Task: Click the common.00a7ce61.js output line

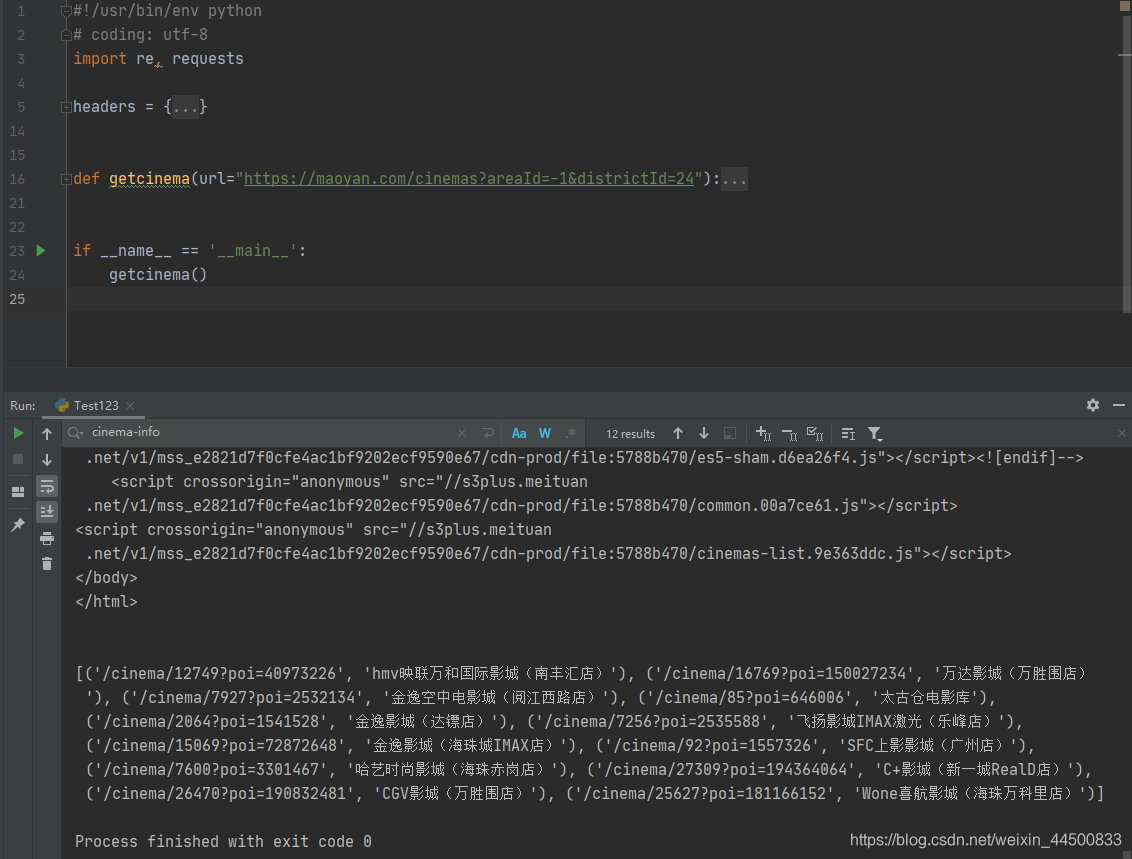Action: pyautogui.click(x=521, y=505)
